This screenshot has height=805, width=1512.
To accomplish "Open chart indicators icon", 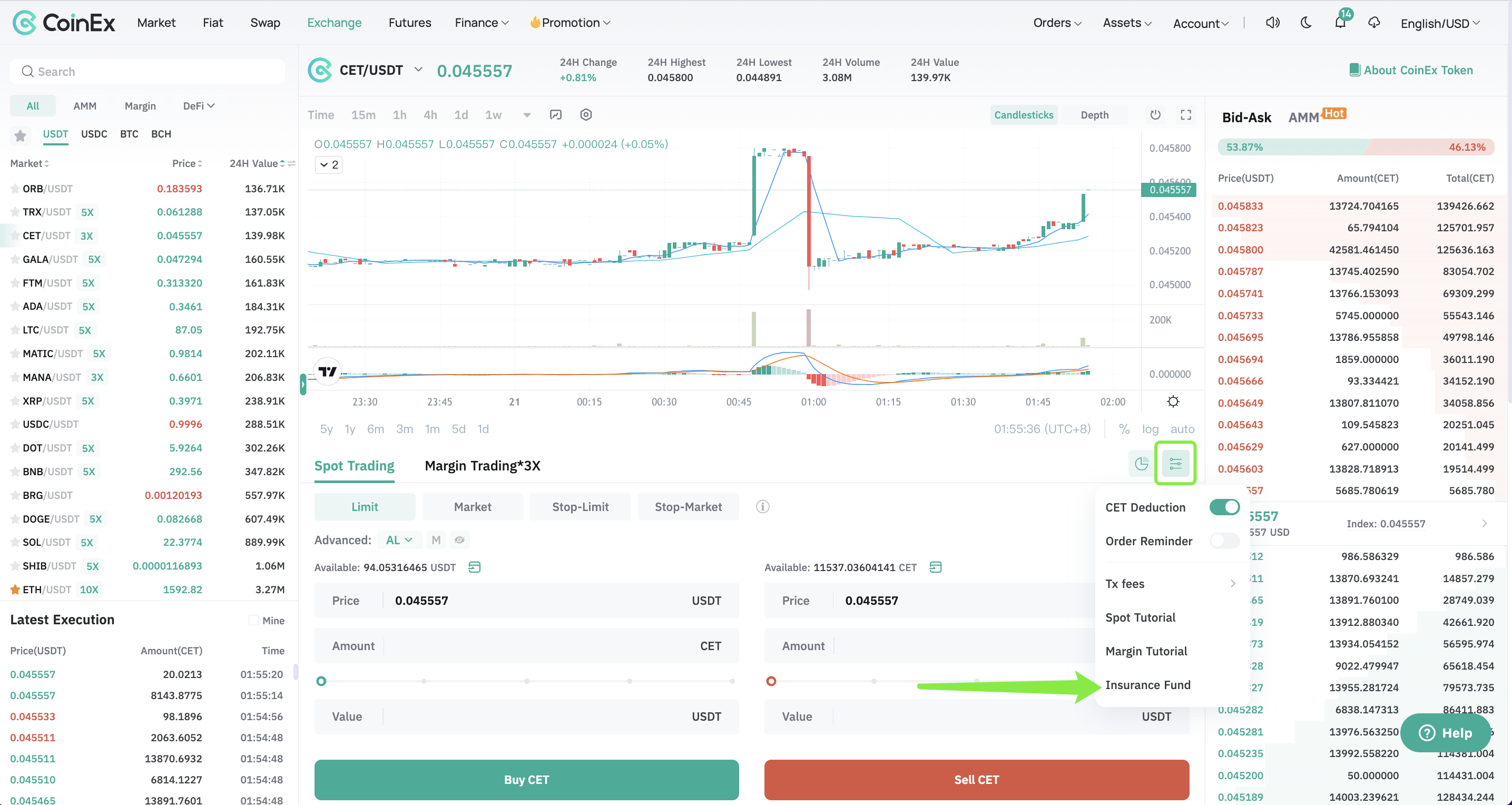I will (556, 114).
